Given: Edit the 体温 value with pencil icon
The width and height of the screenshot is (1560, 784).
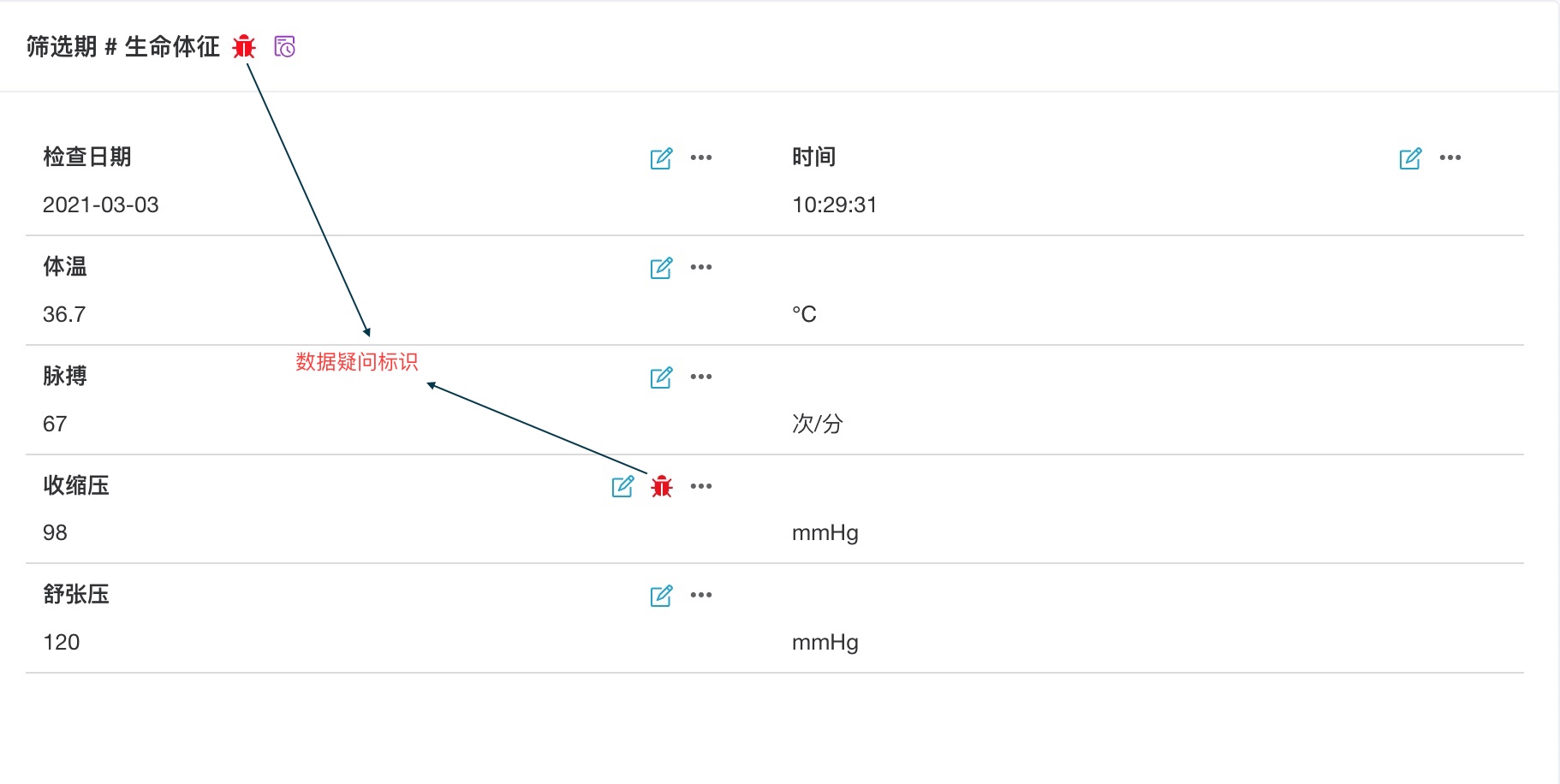Looking at the screenshot, I should [x=659, y=267].
